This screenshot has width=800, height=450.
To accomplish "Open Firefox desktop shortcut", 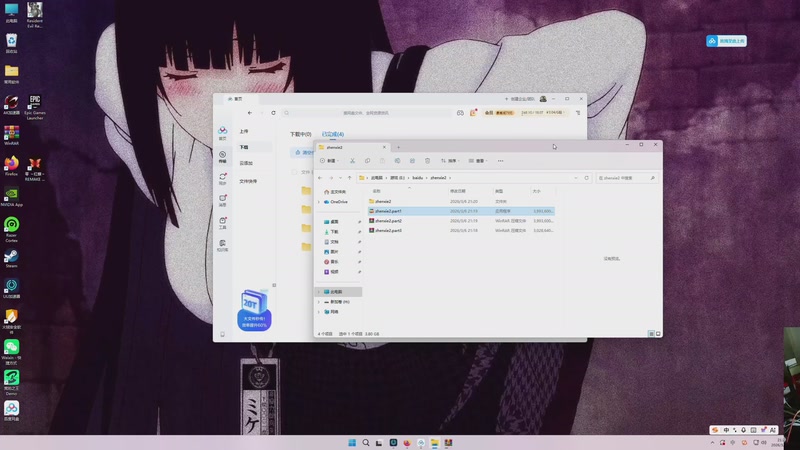I will pos(11,166).
